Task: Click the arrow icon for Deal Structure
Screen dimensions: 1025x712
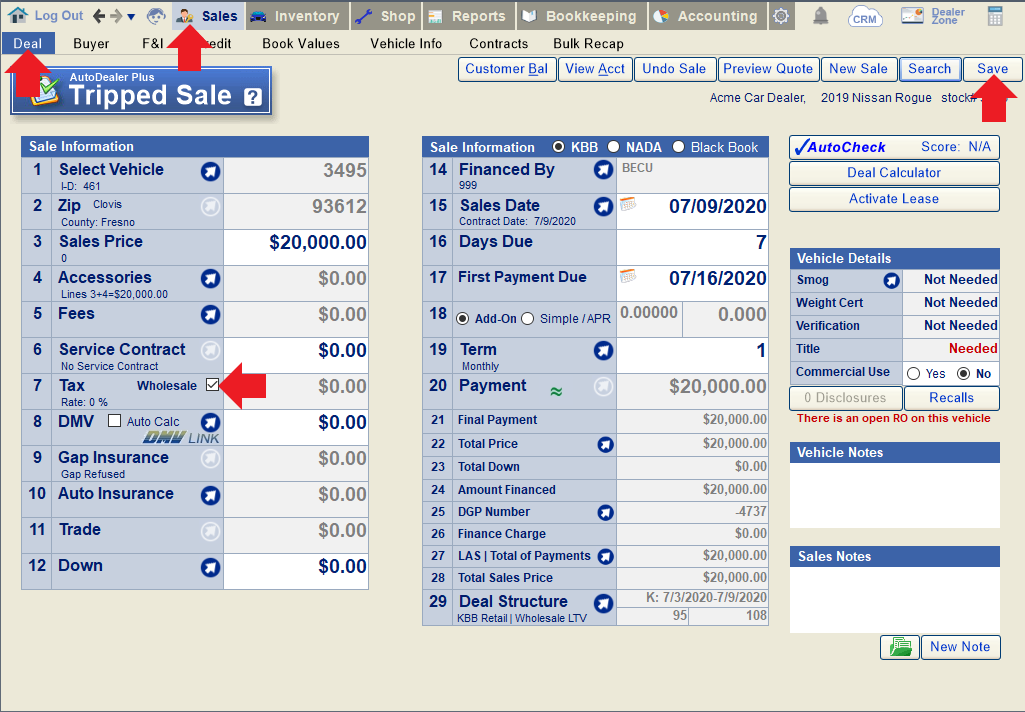Action: [x=603, y=603]
